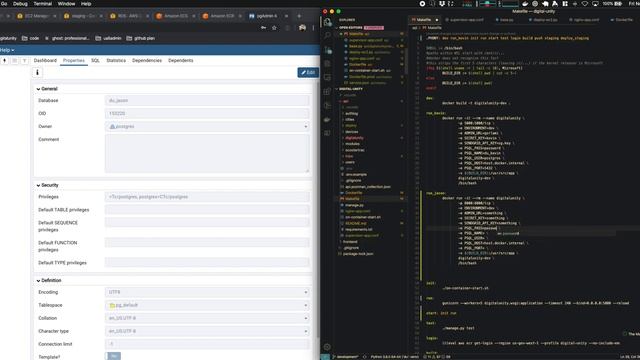The image size is (640, 360).
Task: Switch to the Statistics tab
Action: point(116,60)
